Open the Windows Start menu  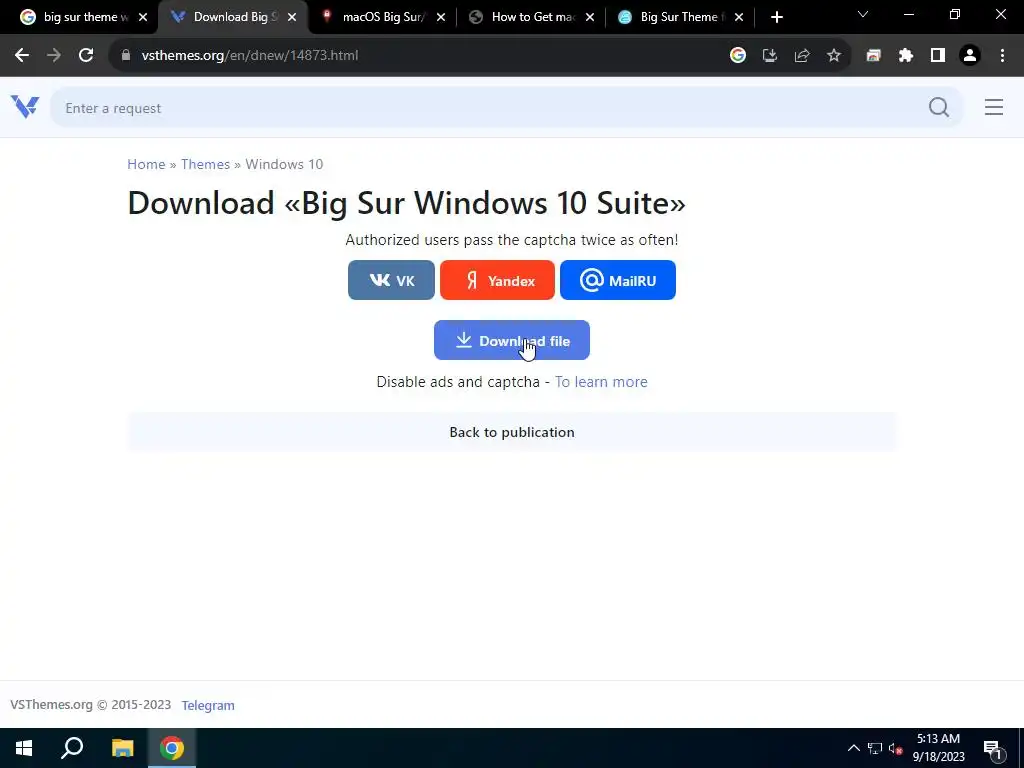click(x=24, y=748)
